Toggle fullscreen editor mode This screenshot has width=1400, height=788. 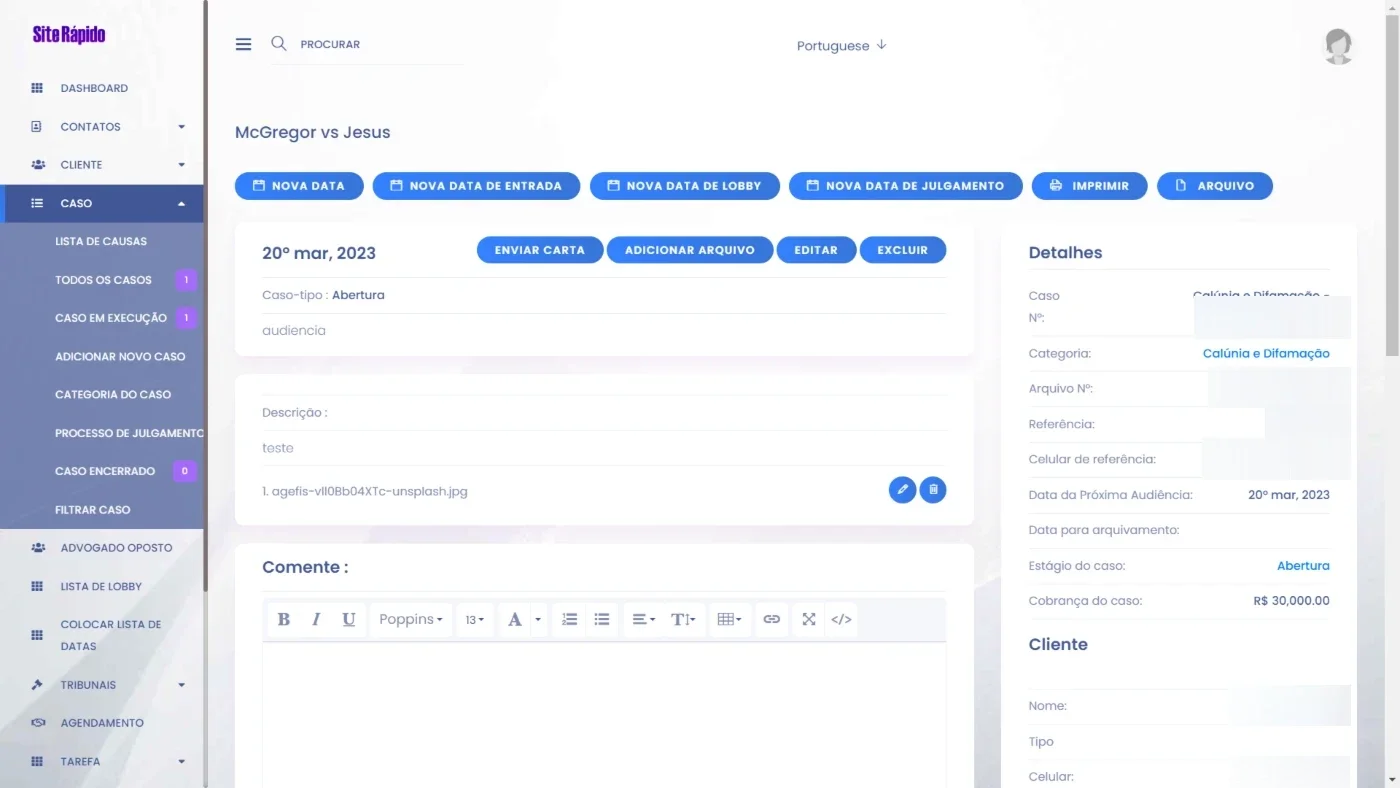pyautogui.click(x=809, y=619)
